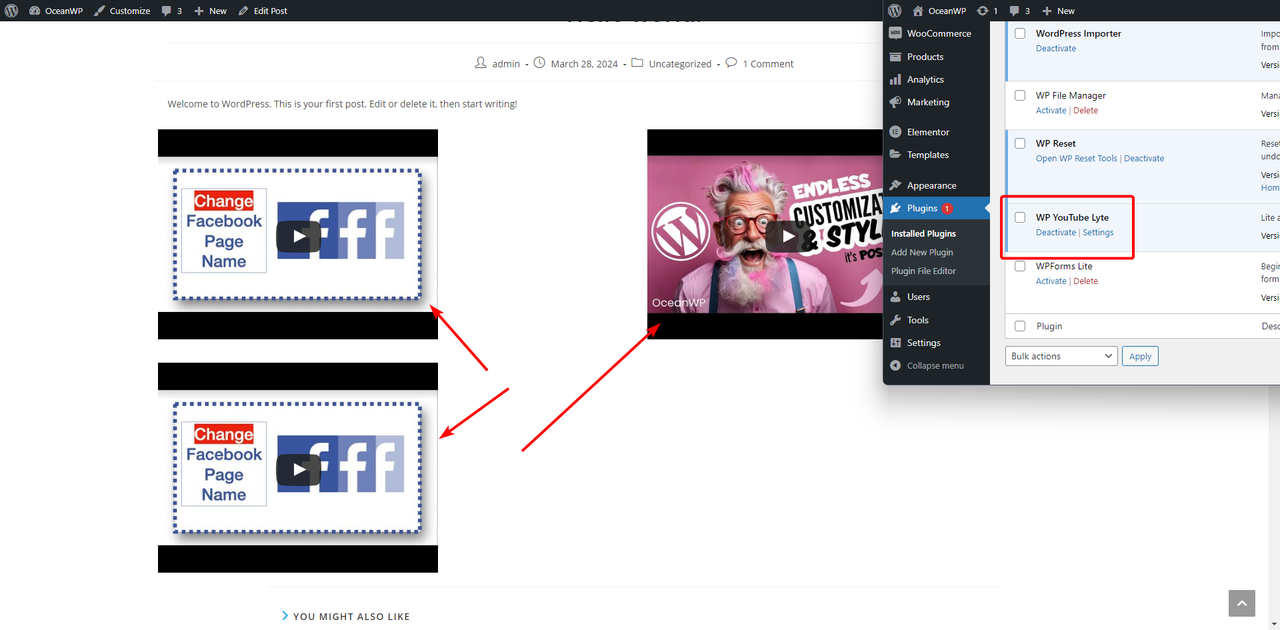Toggle the select-all Plugin checkbox
1280x630 pixels.
click(x=1020, y=326)
